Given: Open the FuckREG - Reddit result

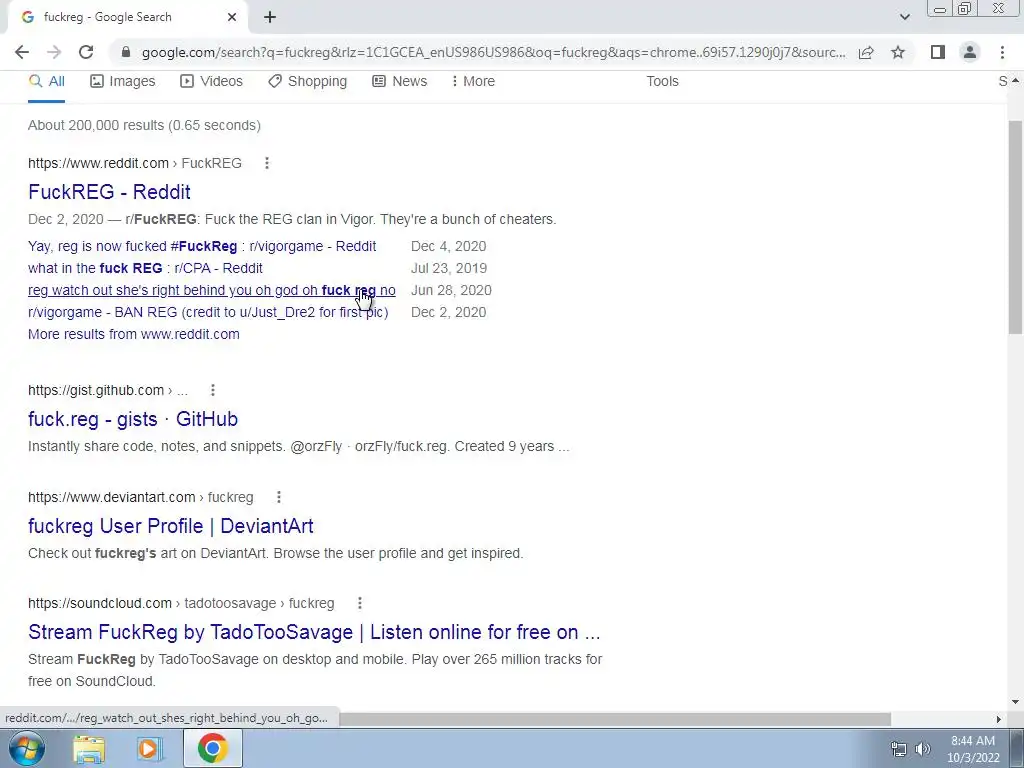Looking at the screenshot, I should (109, 192).
